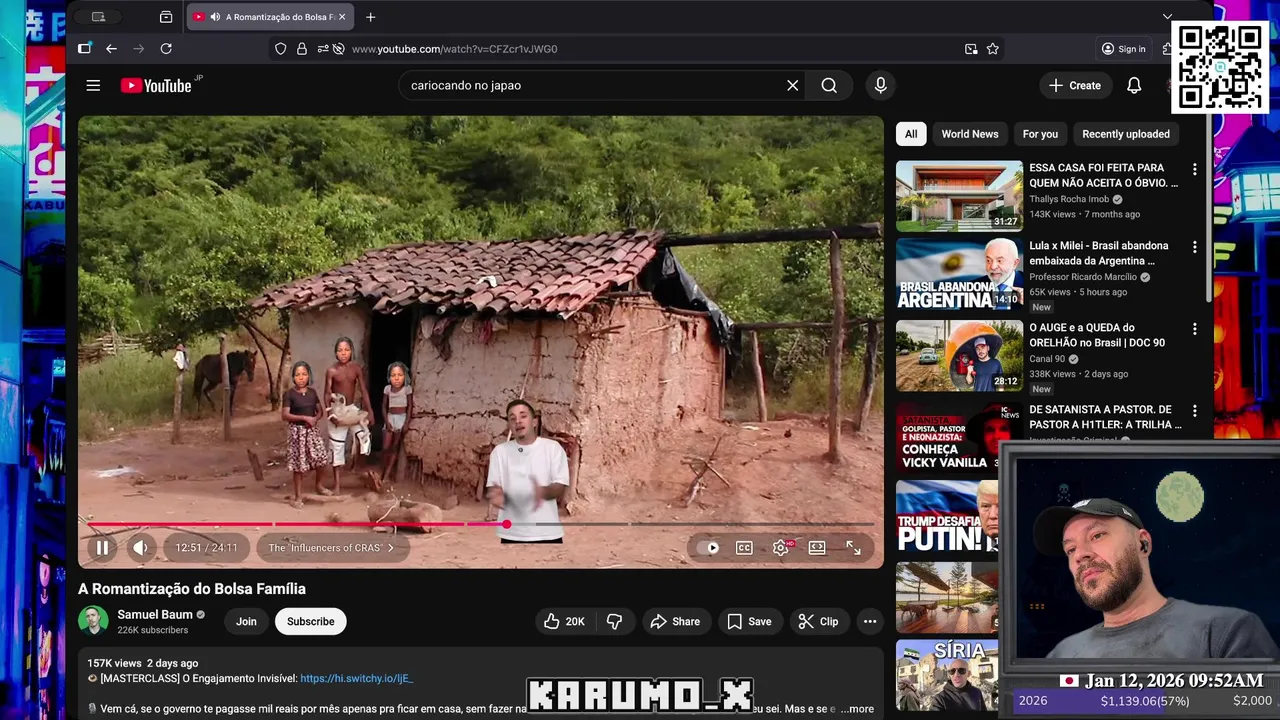Clear the search query with X
The height and width of the screenshot is (720, 1280).
[x=793, y=85]
